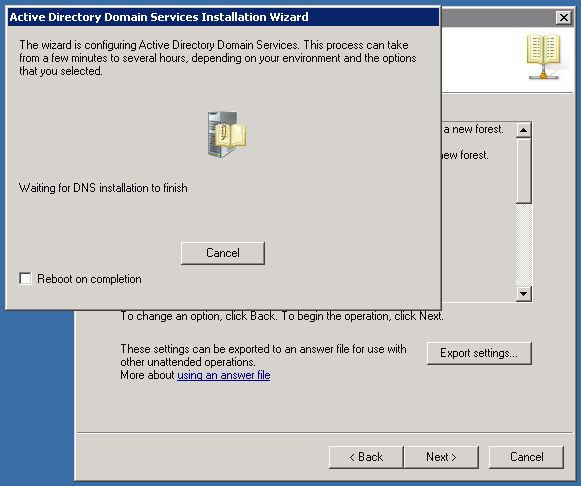Open the "using an answer file" link

tap(223, 375)
